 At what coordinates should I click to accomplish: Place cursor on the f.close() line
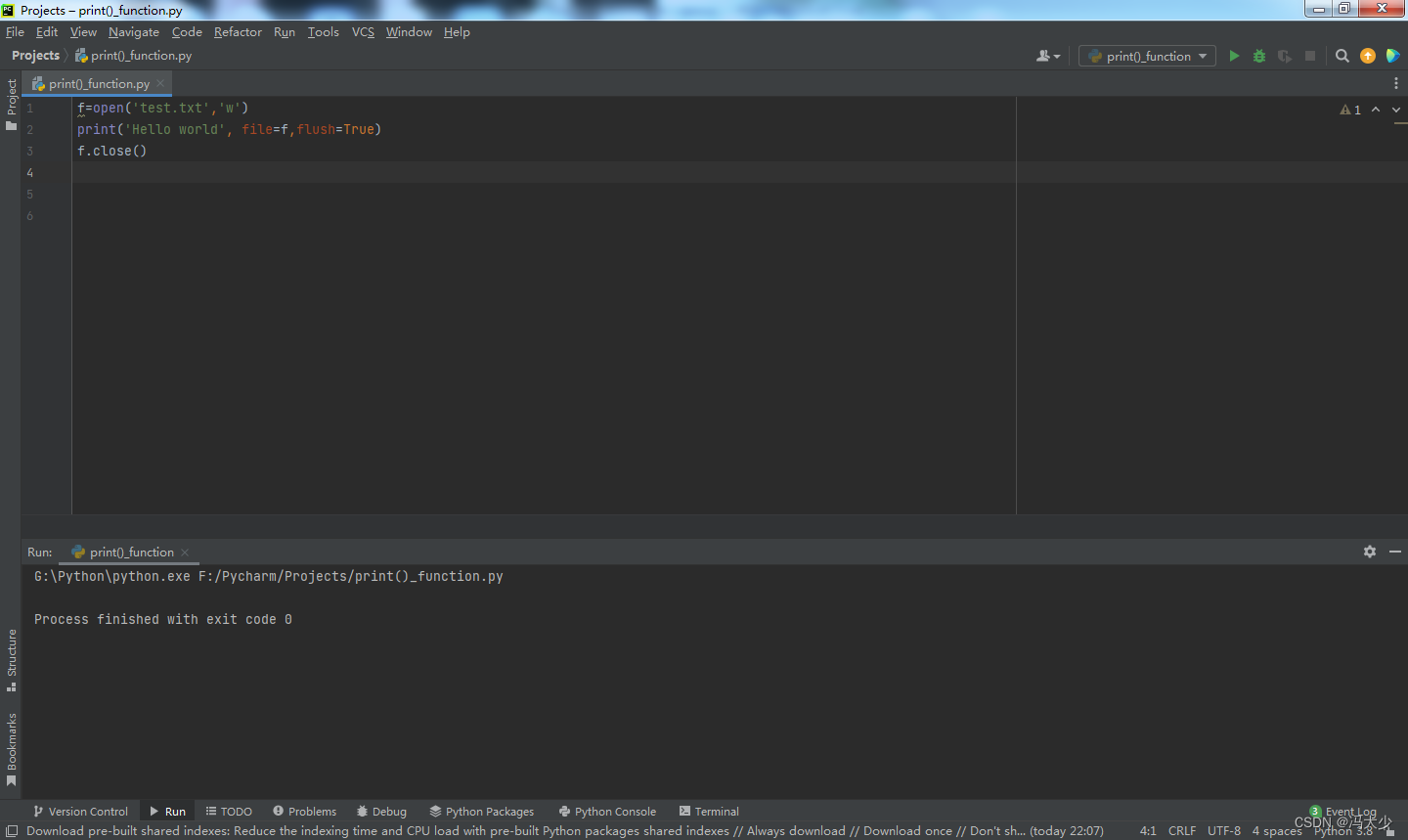coord(111,151)
